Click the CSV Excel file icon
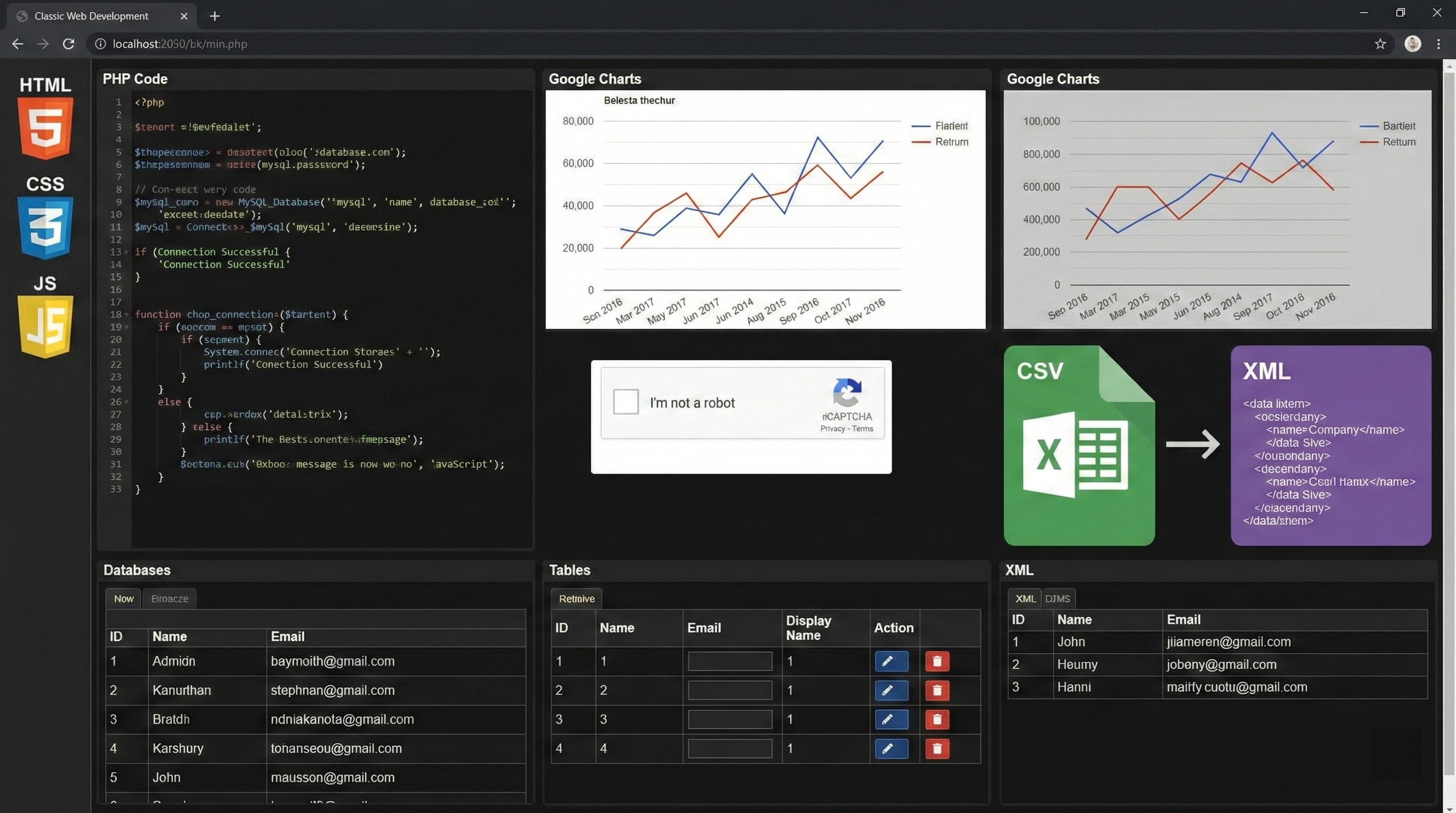This screenshot has height=813, width=1456. pyautogui.click(x=1078, y=446)
